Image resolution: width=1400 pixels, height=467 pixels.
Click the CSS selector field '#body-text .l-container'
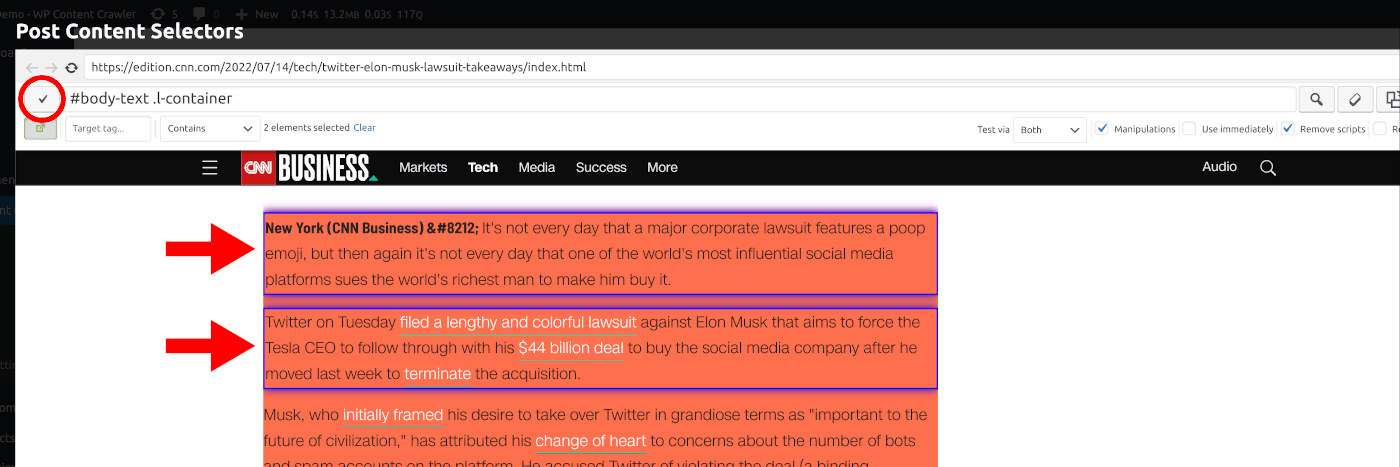[x=680, y=99]
